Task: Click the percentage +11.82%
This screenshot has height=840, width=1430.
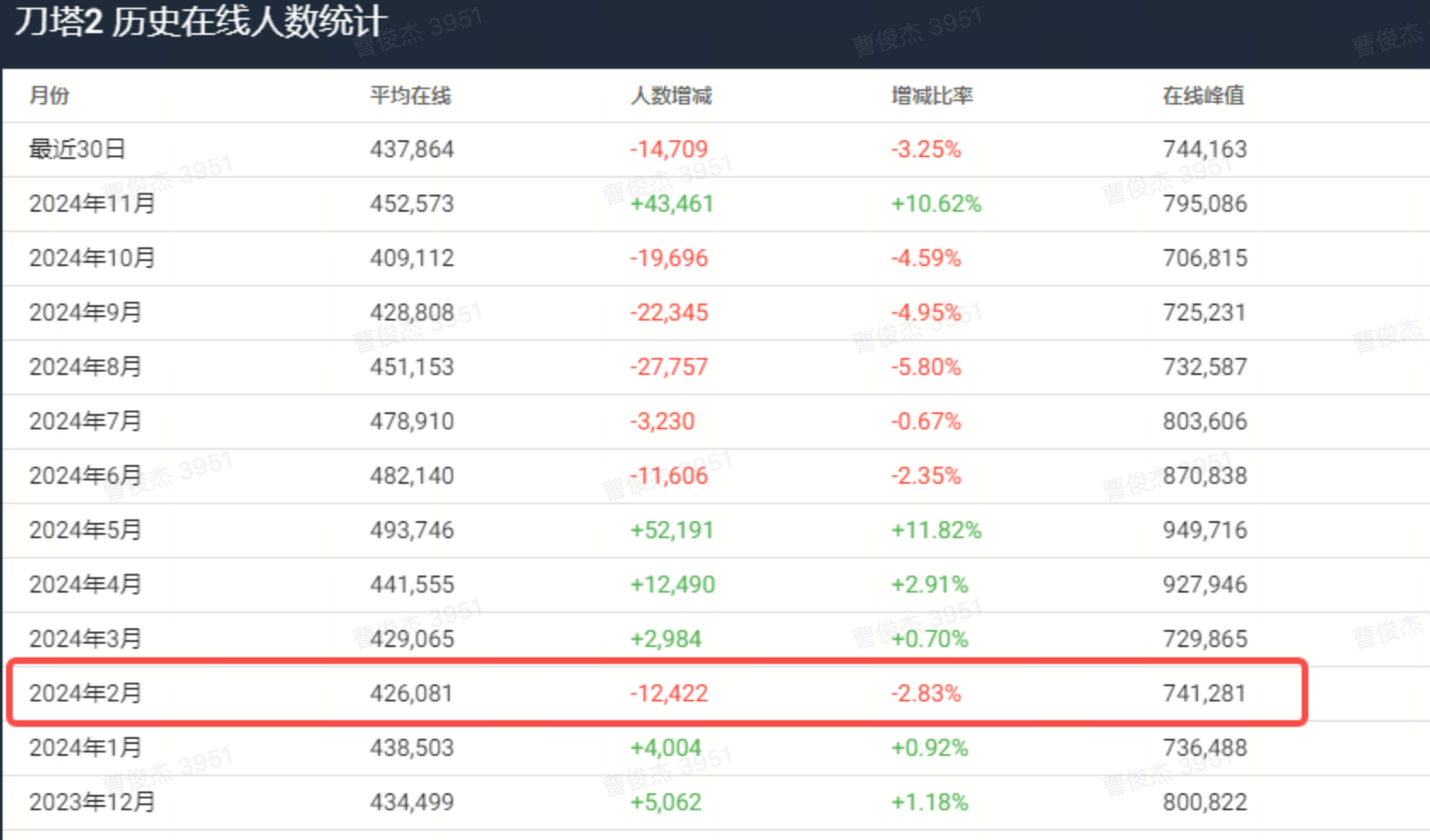Action: point(936,531)
